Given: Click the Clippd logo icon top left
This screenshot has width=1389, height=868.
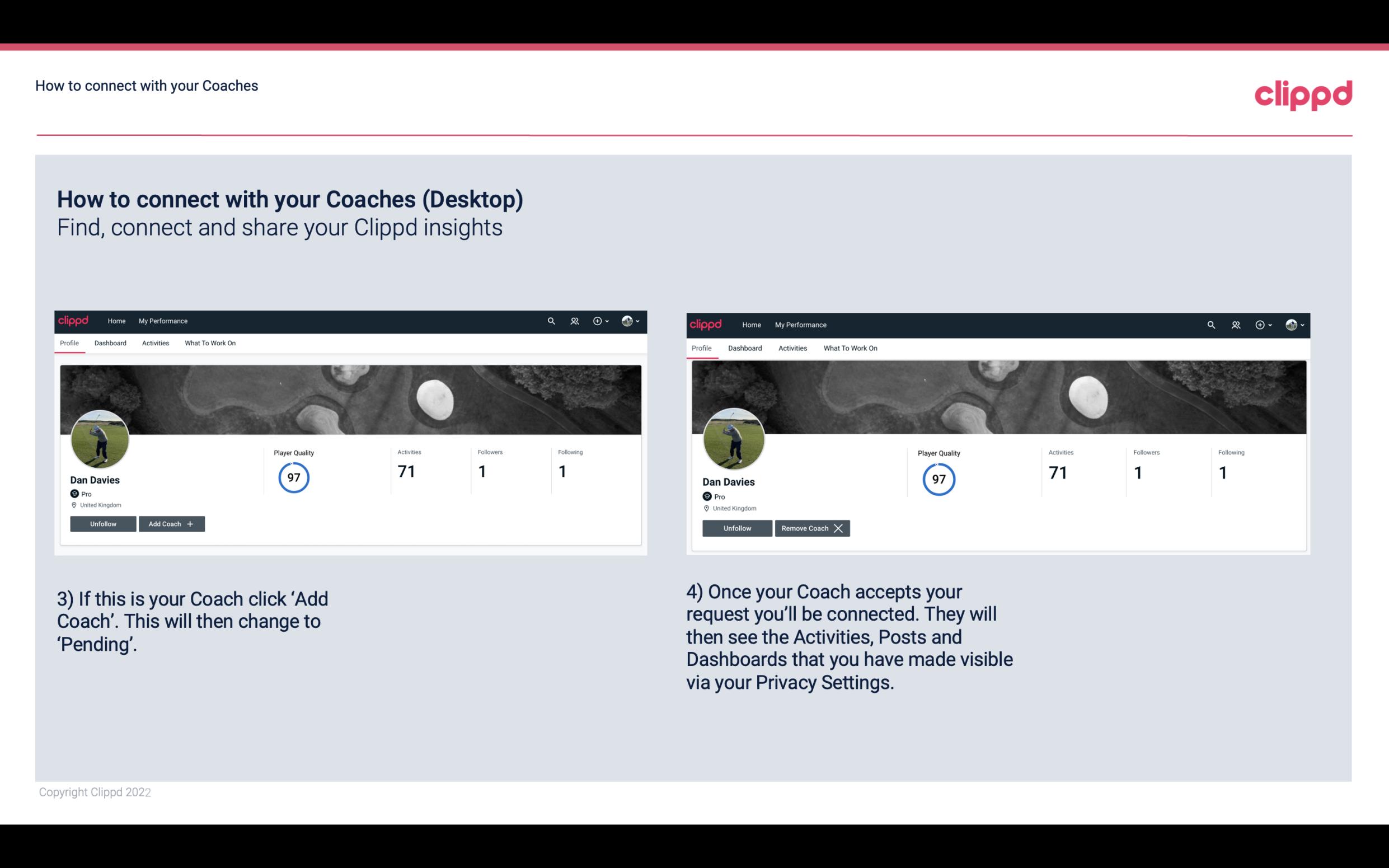Looking at the screenshot, I should (x=75, y=320).
